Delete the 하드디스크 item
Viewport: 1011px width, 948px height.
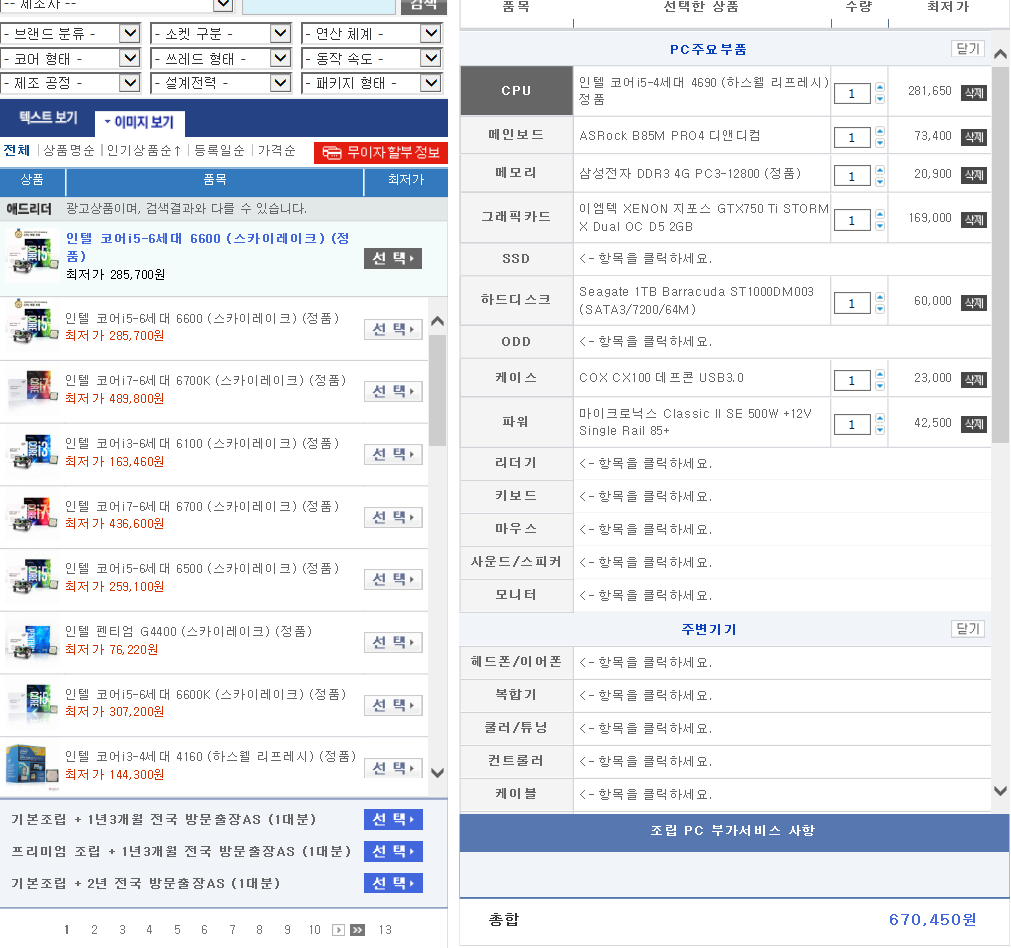974,302
